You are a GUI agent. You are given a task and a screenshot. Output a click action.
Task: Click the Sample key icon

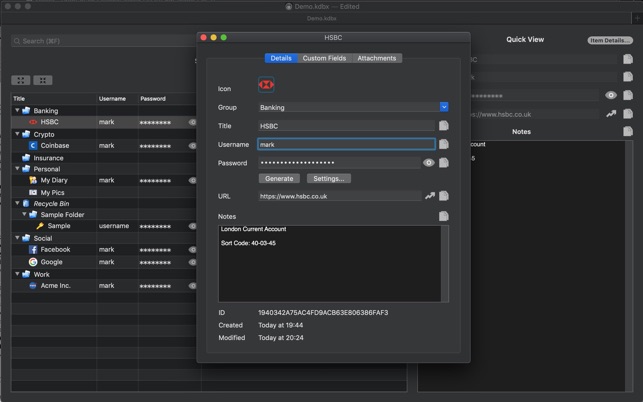click(x=40, y=226)
